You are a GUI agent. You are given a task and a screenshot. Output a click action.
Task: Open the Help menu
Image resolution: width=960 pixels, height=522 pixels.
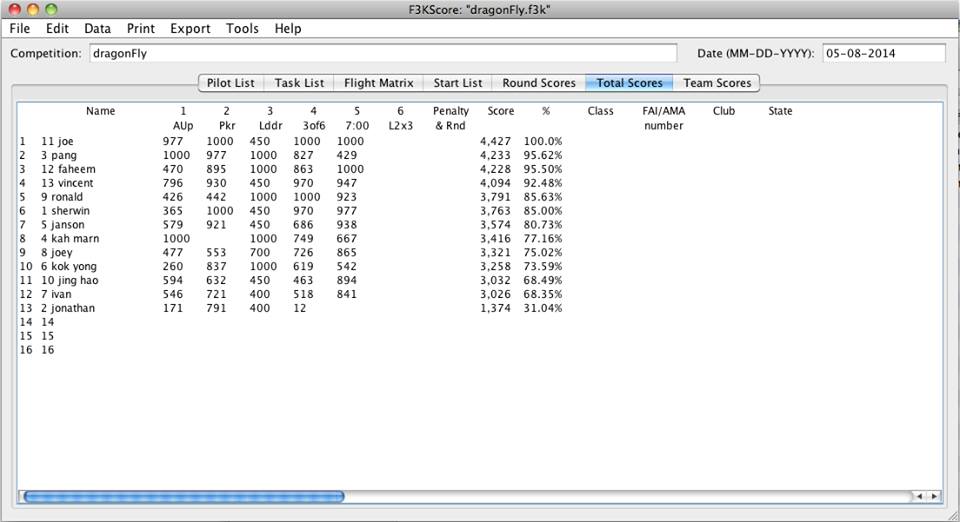(x=288, y=29)
